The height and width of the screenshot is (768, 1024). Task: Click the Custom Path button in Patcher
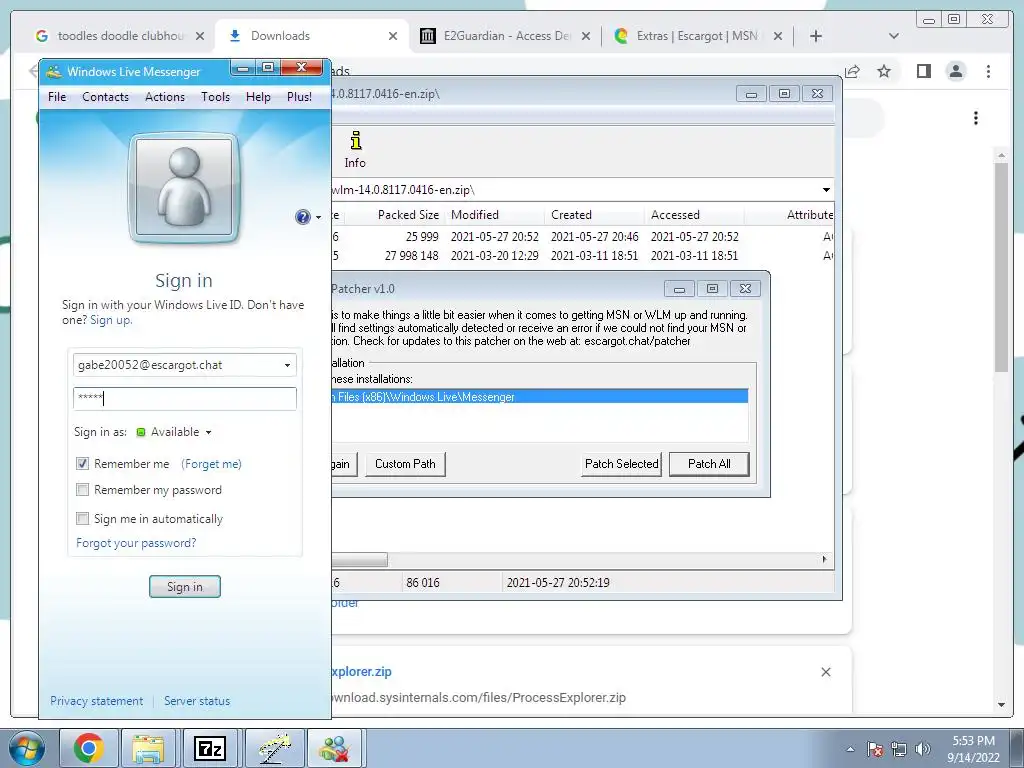[406, 464]
